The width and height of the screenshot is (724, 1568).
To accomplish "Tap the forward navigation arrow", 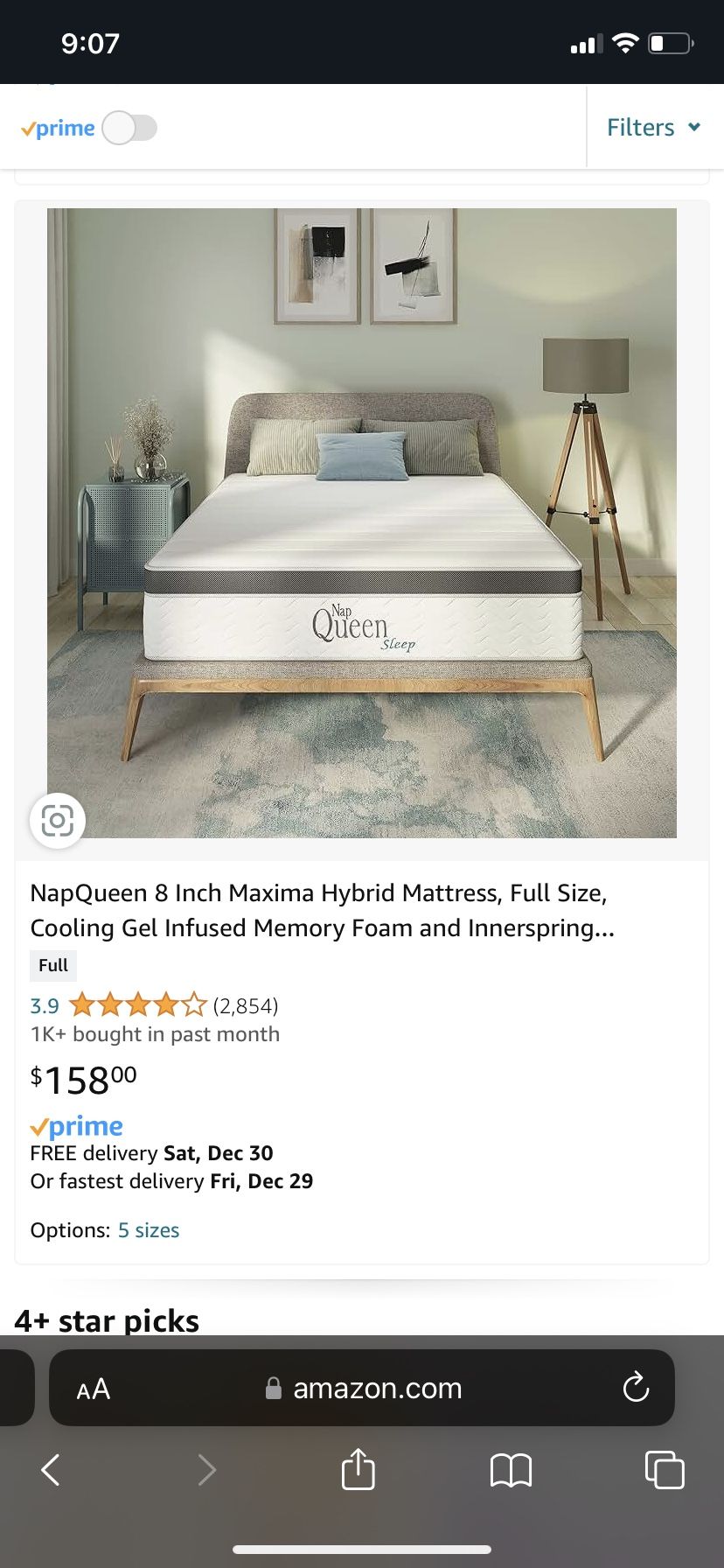I will 205,1470.
